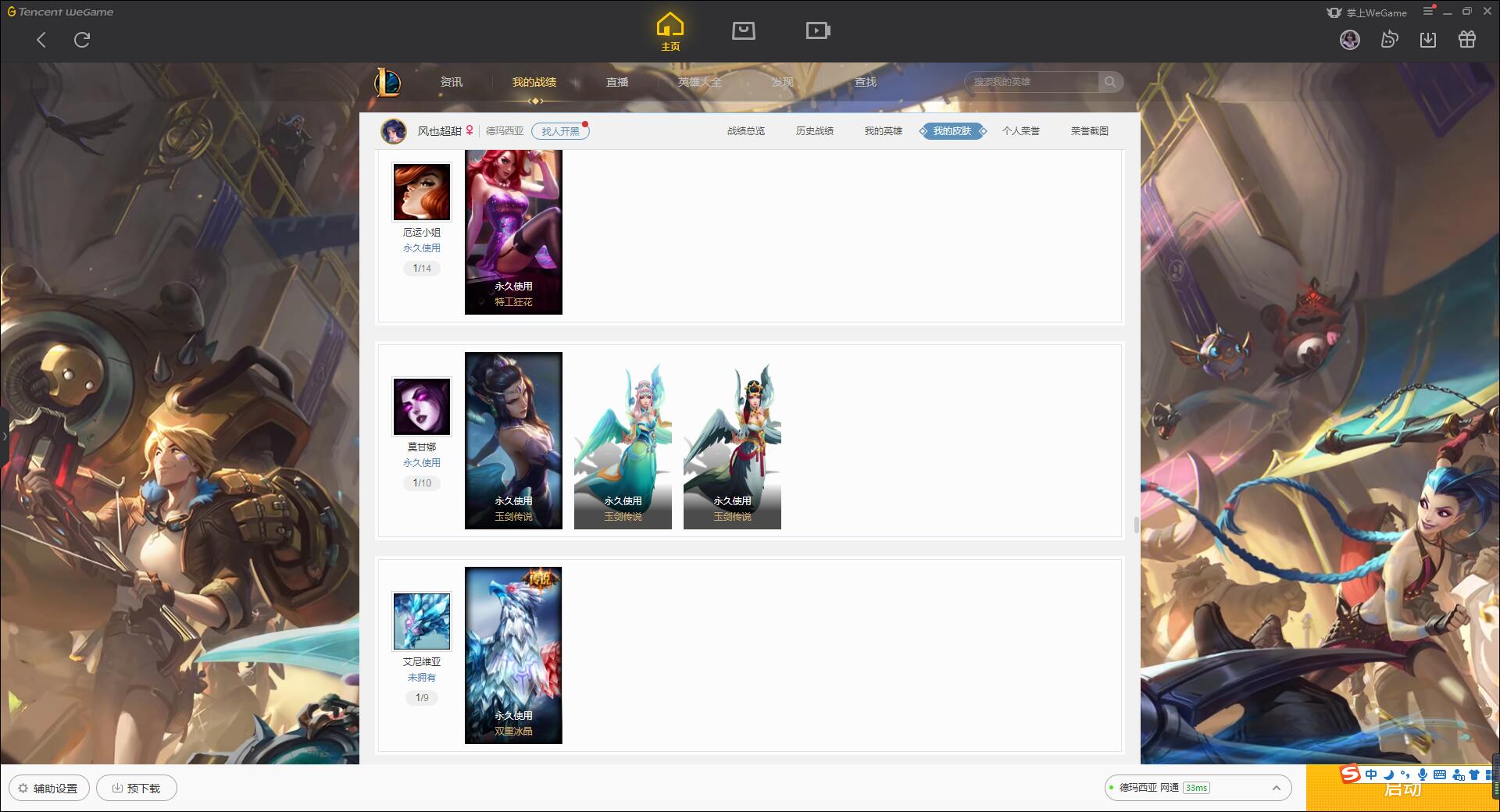Toggle Sogou punctuation mode icon
The height and width of the screenshot is (812, 1500).
pyautogui.click(x=1405, y=775)
